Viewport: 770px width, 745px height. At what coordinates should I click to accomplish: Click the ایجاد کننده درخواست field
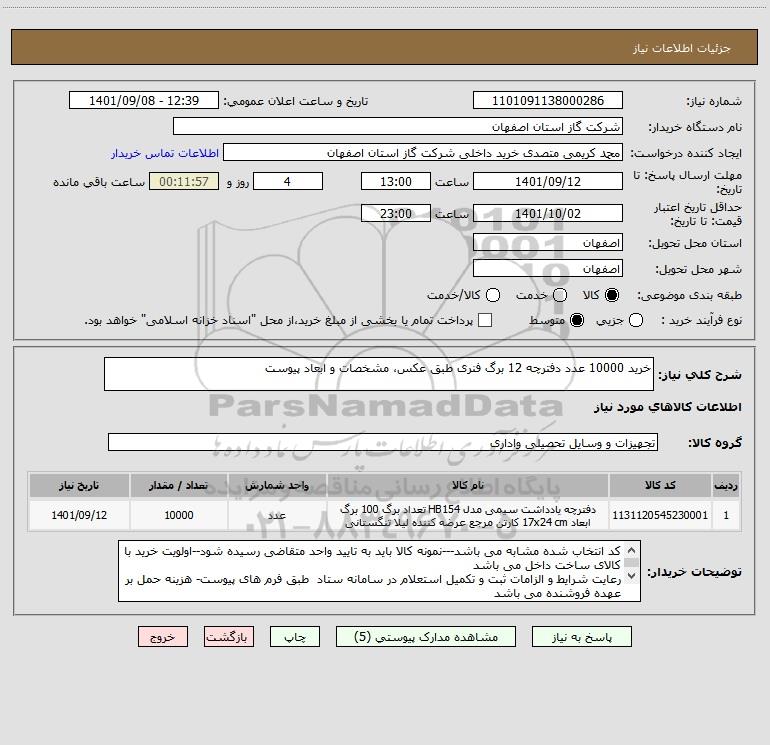[x=423, y=152]
